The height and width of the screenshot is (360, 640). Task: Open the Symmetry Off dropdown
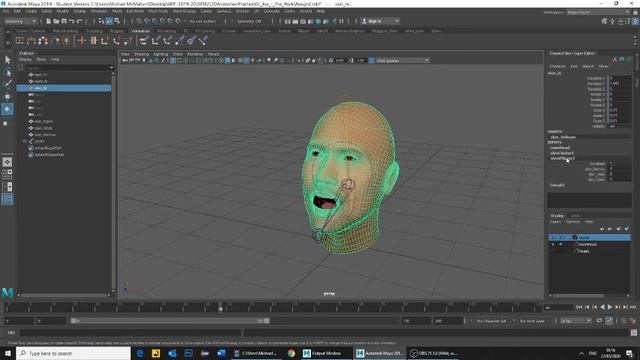coord(249,21)
